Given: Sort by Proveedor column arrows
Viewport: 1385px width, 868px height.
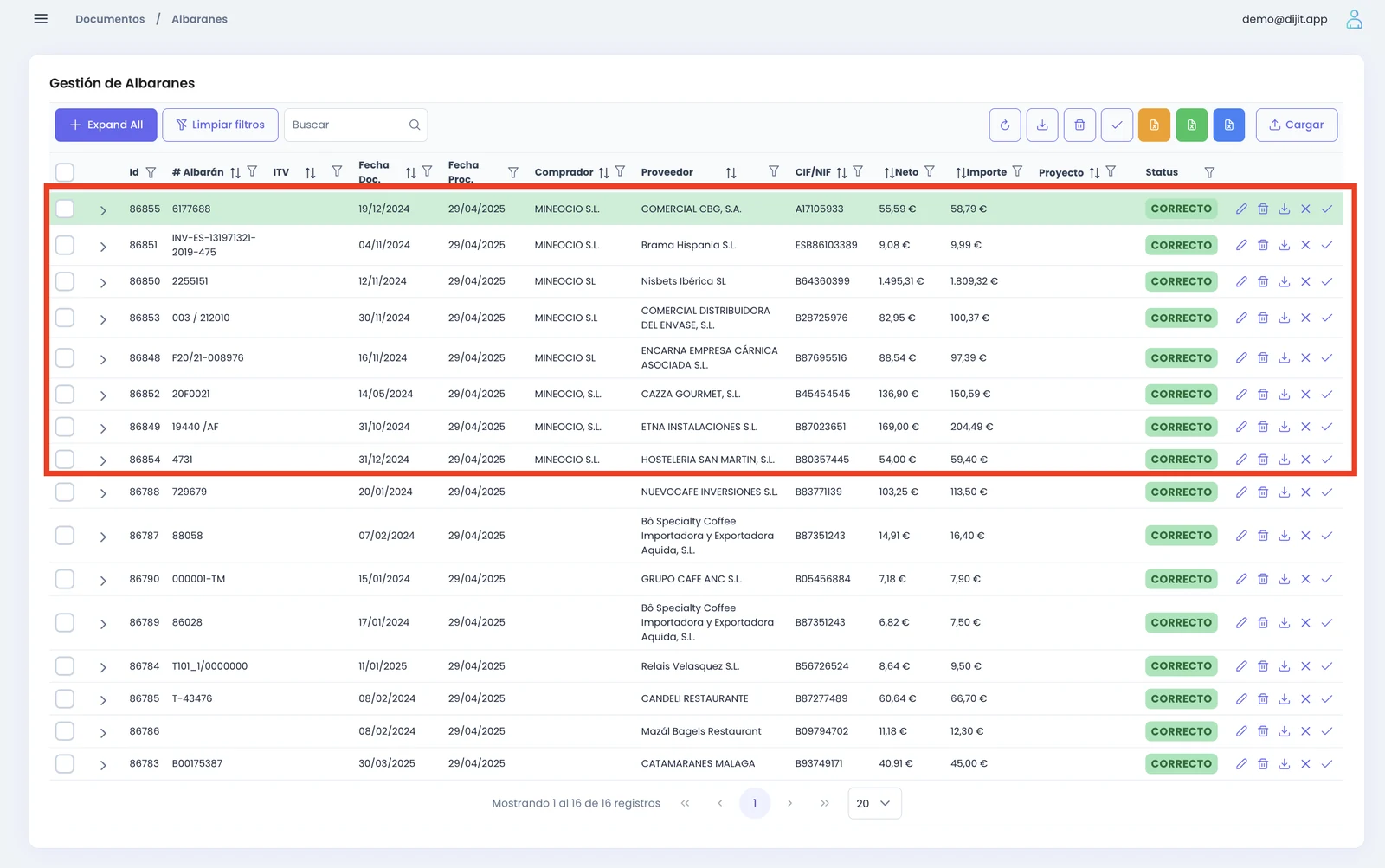Looking at the screenshot, I should [x=731, y=172].
